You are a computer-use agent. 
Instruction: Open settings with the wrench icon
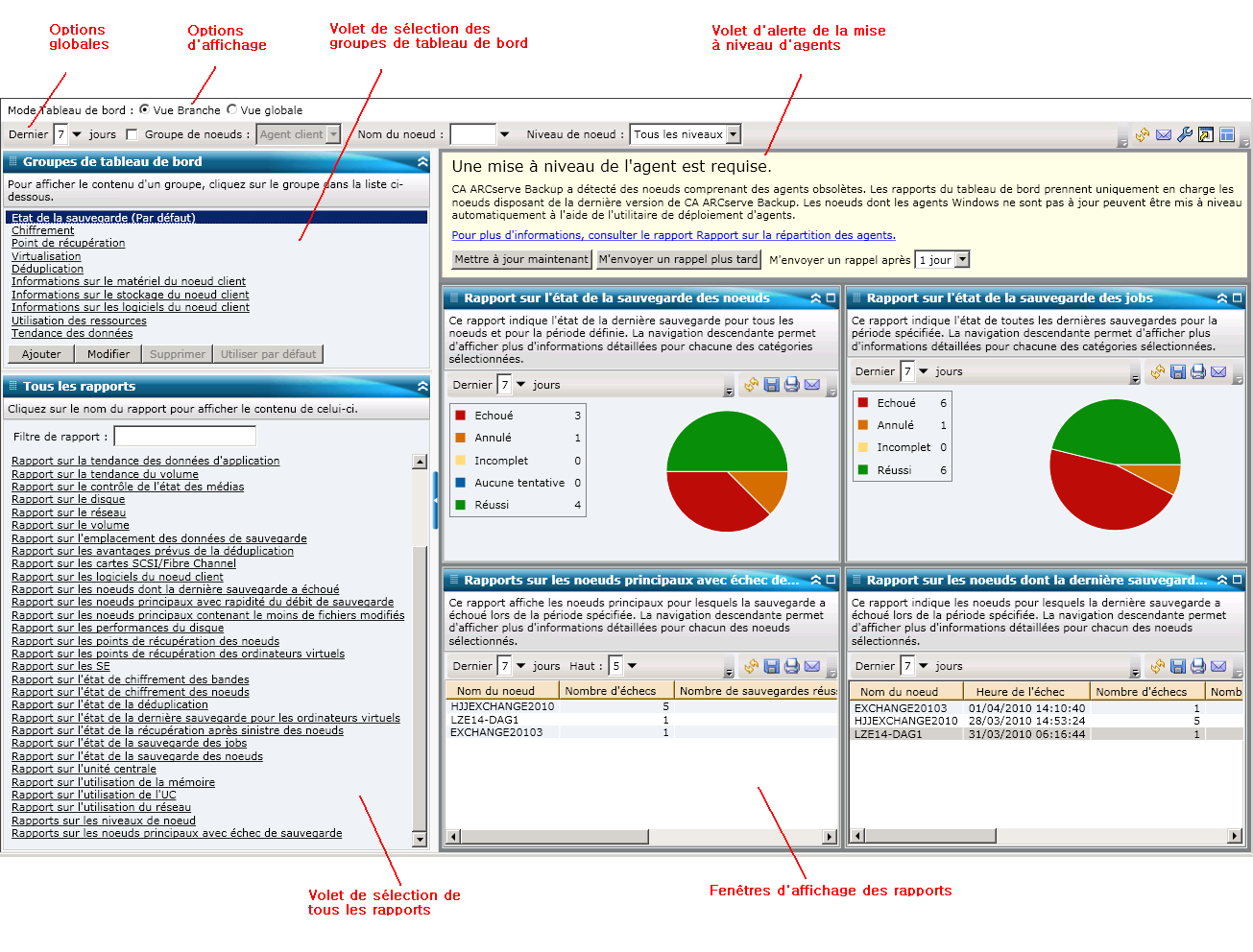(x=1185, y=135)
